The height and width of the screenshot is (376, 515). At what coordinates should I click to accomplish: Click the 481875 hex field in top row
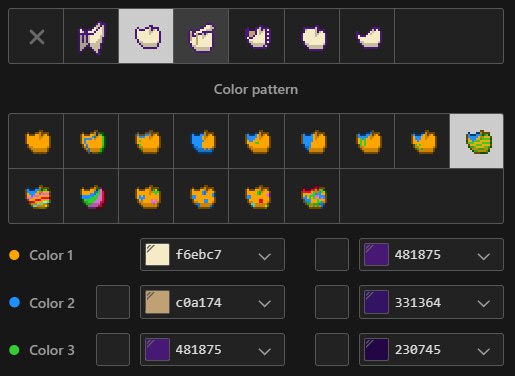coord(431,255)
